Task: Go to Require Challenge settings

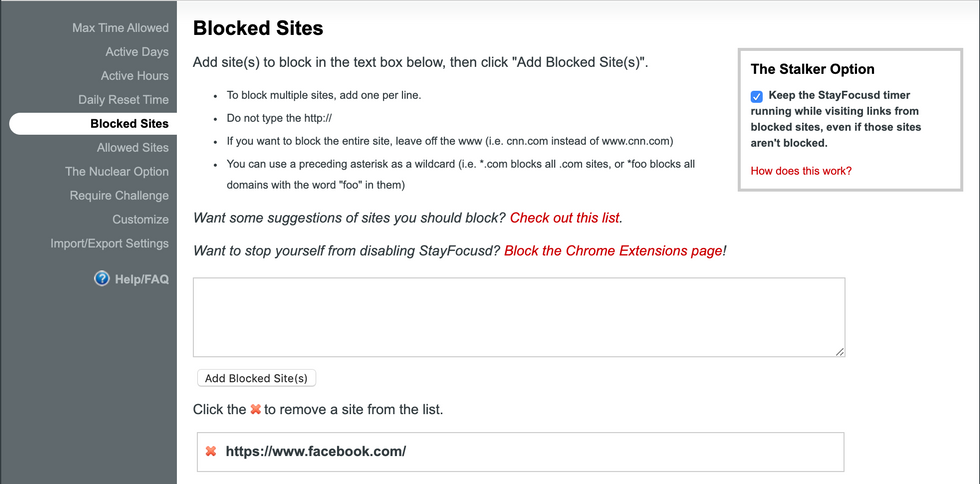Action: point(119,196)
